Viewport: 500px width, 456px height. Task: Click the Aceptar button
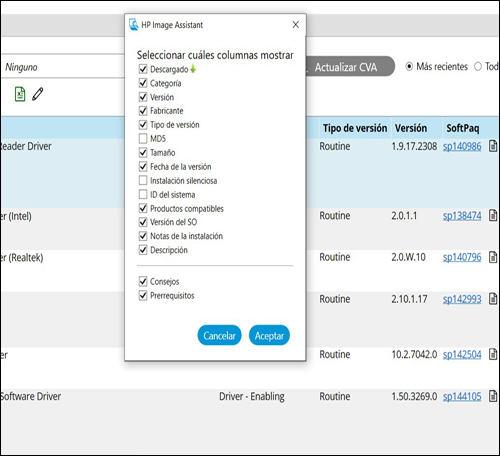tap(269, 335)
